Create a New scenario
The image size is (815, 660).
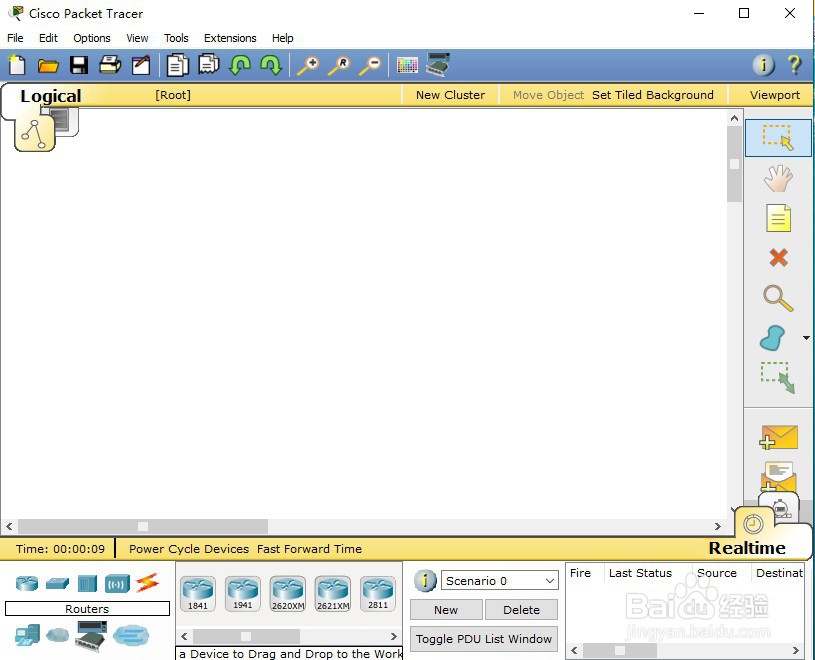tap(446, 610)
